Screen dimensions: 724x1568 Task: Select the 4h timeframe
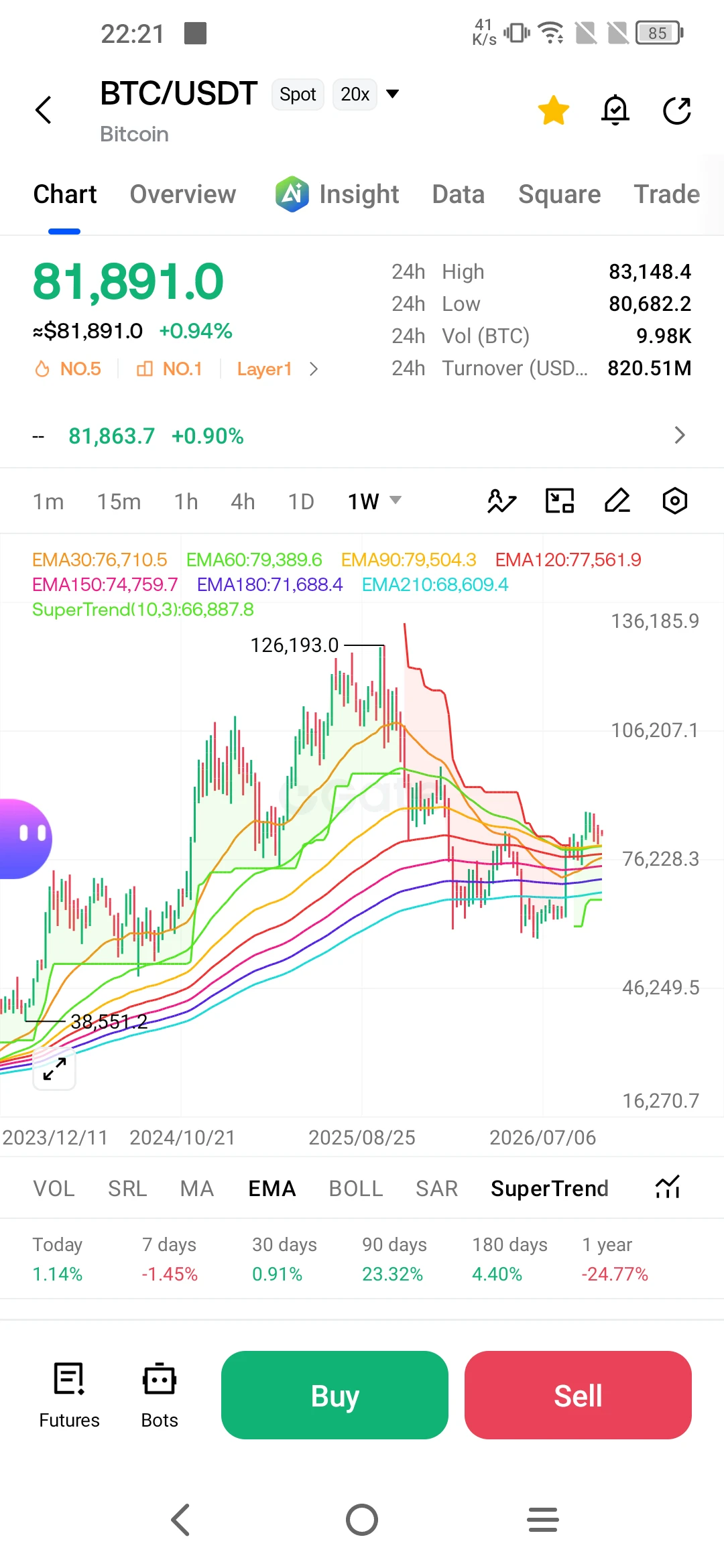point(243,501)
